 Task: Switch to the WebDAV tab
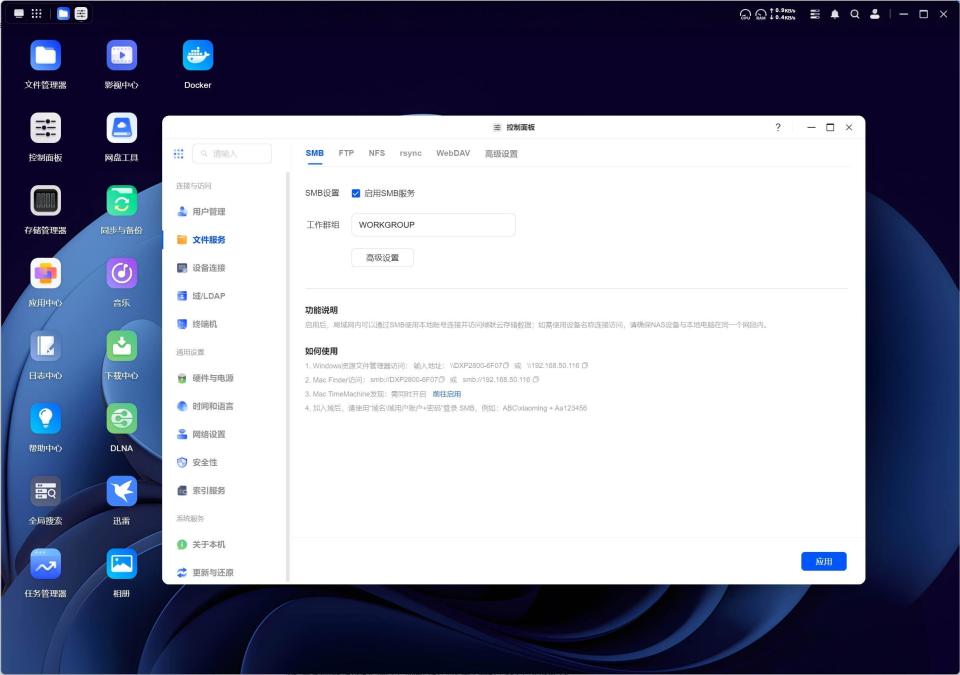pos(453,153)
